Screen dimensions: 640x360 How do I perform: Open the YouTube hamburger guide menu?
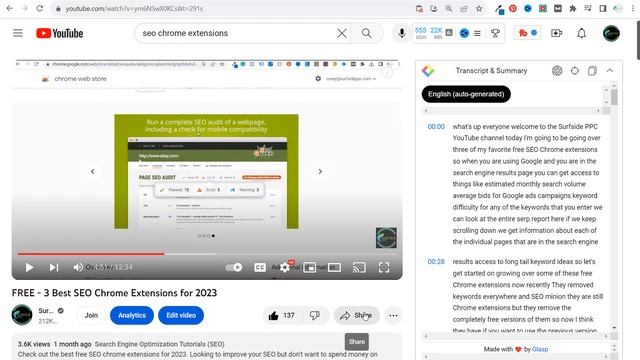coord(18,33)
